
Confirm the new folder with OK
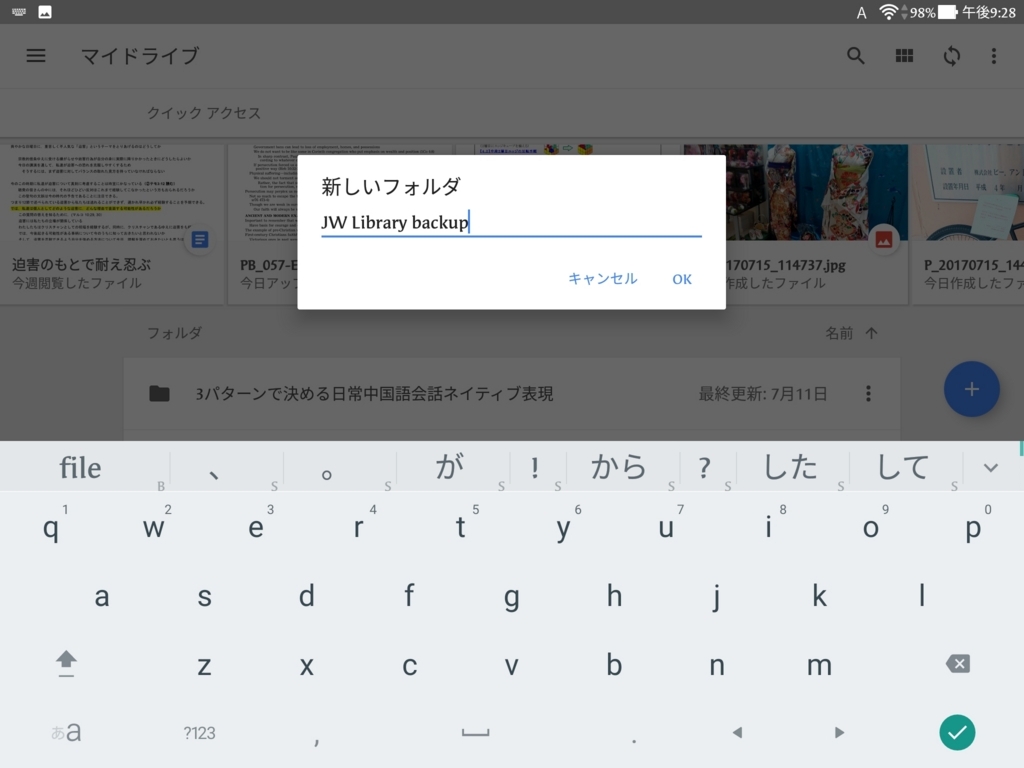(682, 279)
